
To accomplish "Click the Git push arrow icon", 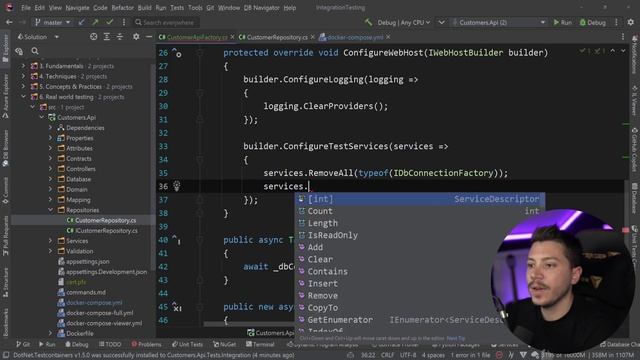I will tap(96, 22).
